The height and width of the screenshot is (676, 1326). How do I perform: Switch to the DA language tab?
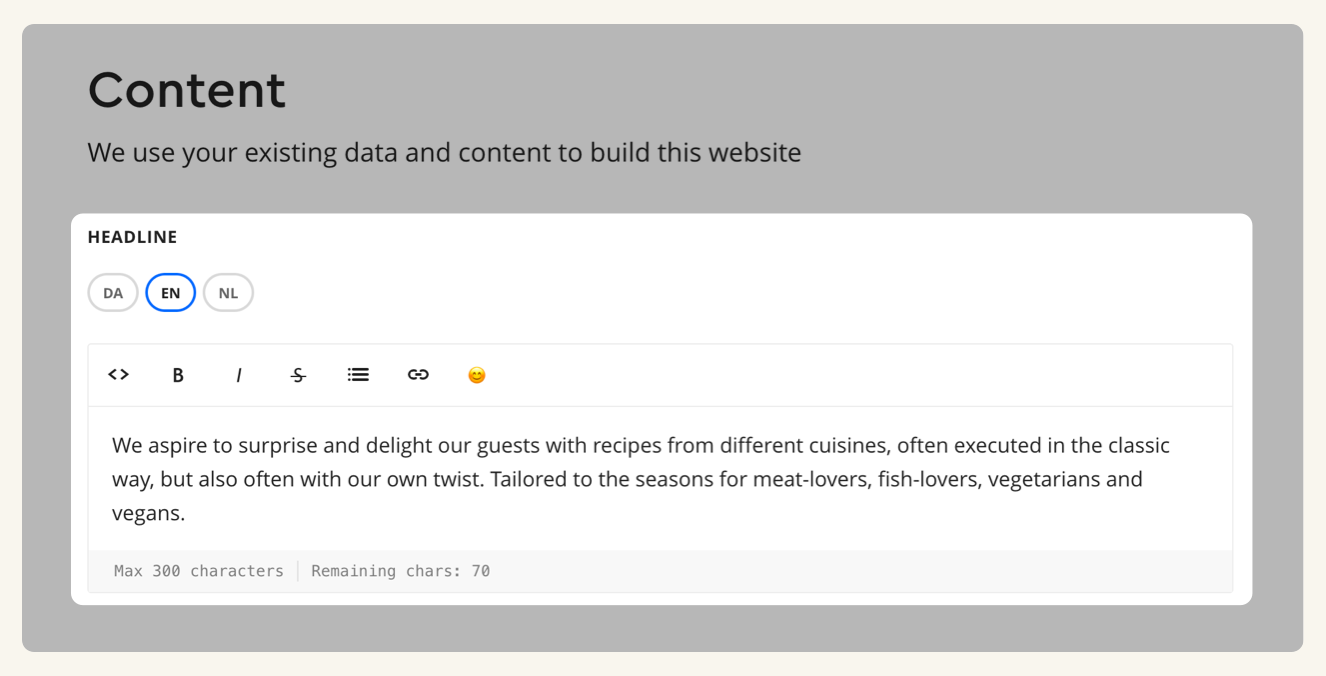coord(113,293)
